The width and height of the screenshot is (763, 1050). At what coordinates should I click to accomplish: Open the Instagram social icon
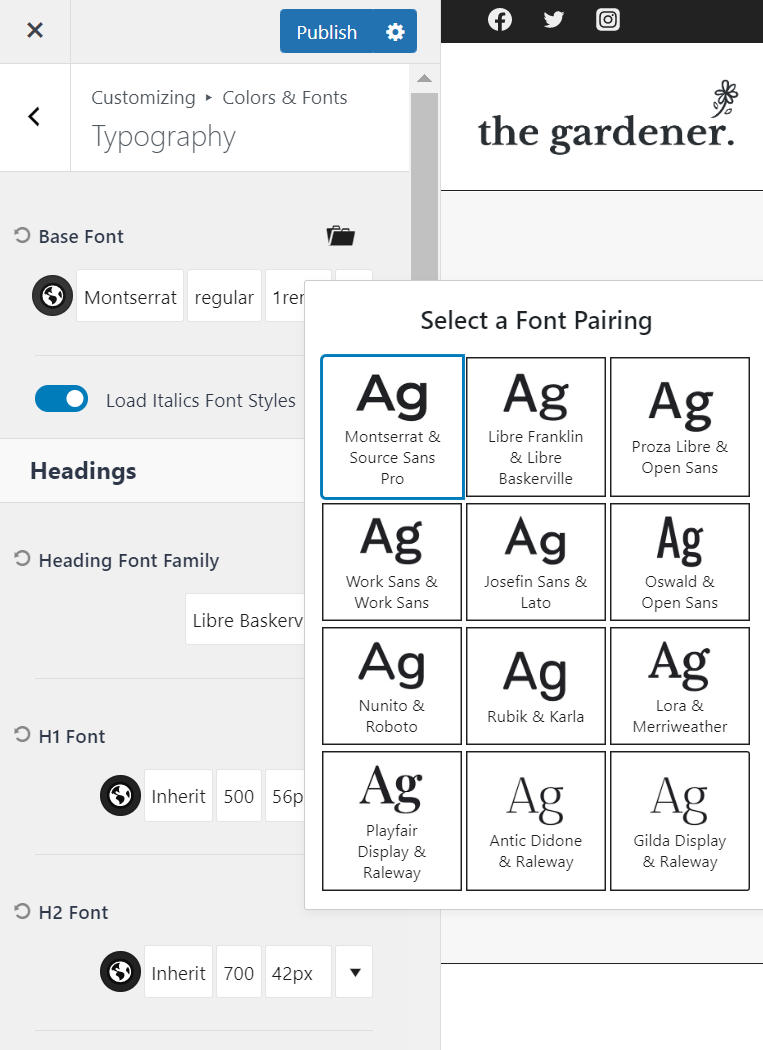[608, 19]
